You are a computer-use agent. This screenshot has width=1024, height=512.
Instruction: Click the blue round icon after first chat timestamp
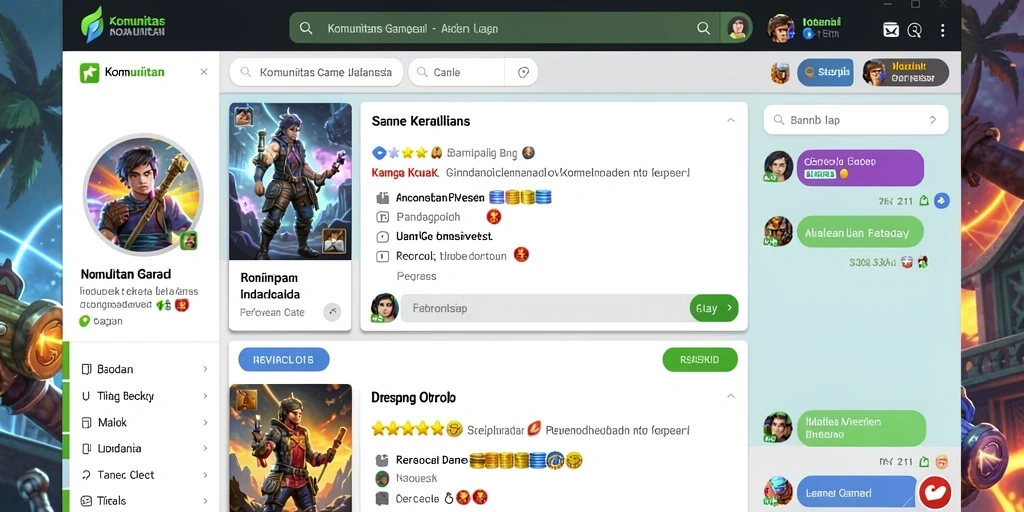(941, 200)
